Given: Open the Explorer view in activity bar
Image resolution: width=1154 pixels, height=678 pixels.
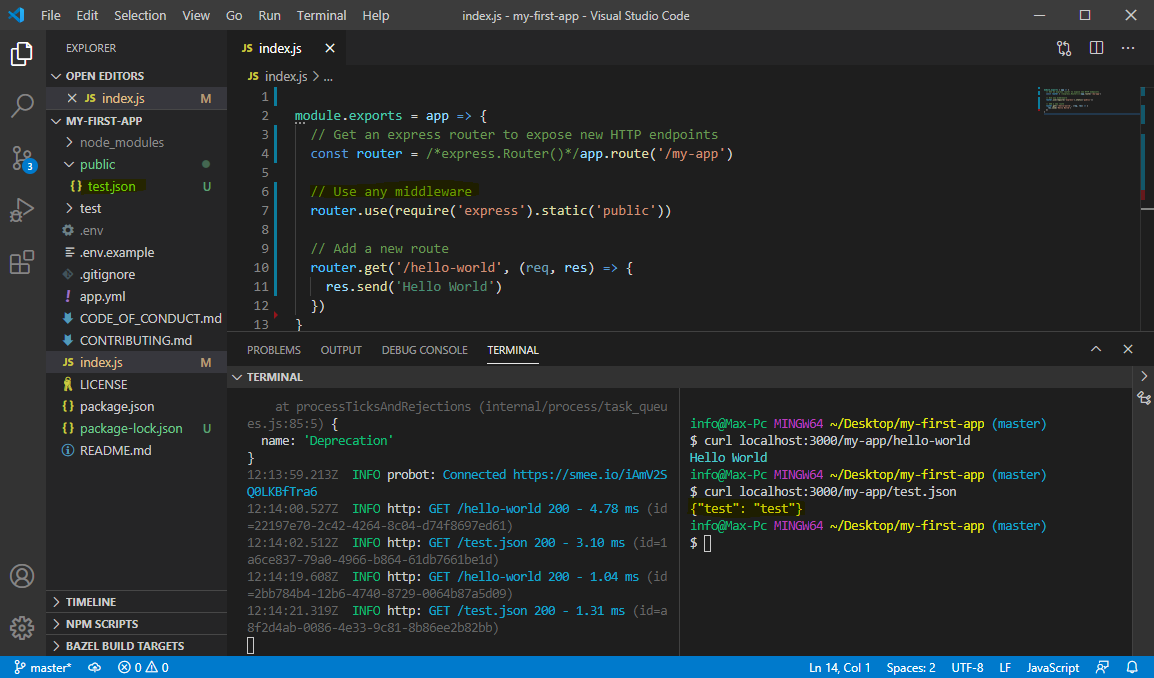Looking at the screenshot, I should [x=22, y=54].
